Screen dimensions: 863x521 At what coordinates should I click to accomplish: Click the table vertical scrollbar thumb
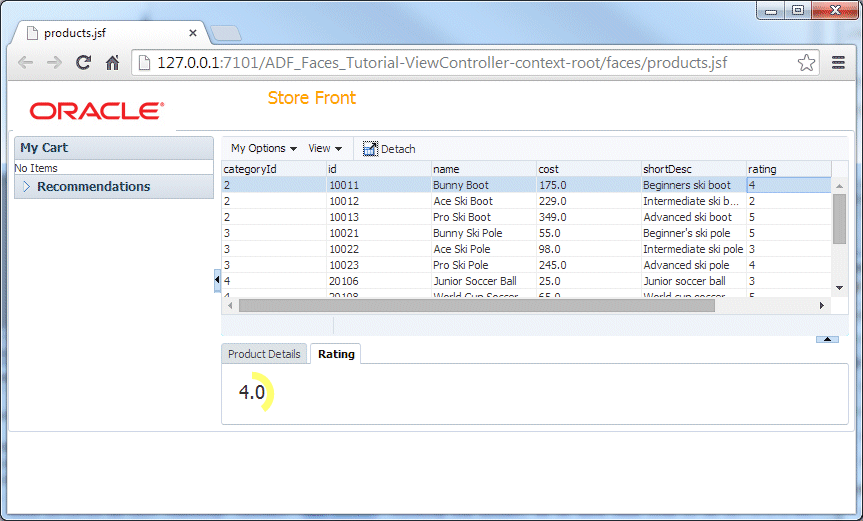tap(839, 218)
